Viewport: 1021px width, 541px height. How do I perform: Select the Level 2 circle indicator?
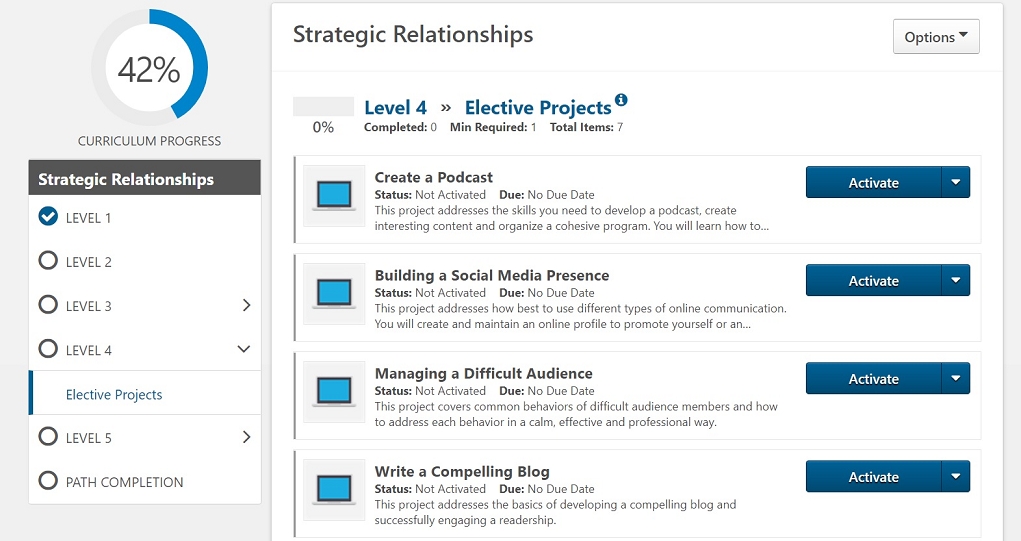48,261
